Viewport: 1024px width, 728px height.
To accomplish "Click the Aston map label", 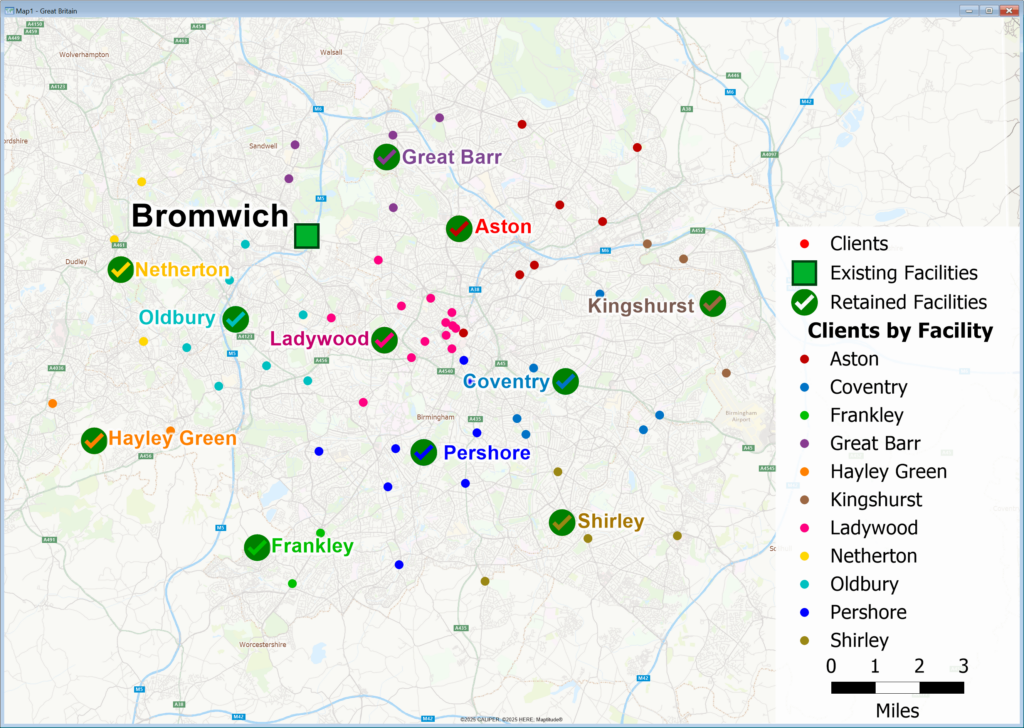I will (x=503, y=227).
